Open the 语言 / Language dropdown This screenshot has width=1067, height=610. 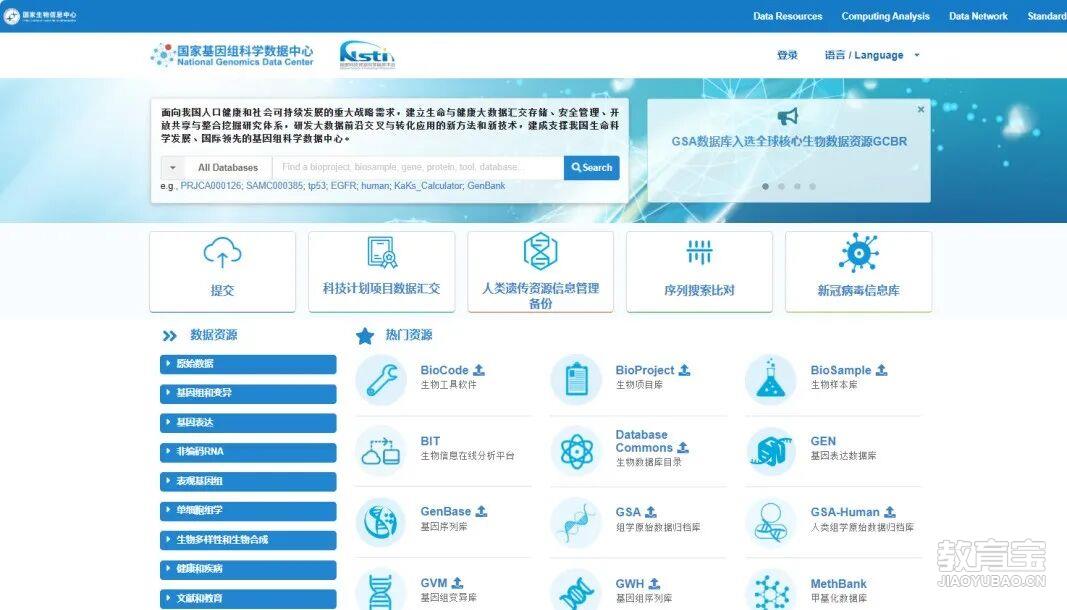point(868,55)
